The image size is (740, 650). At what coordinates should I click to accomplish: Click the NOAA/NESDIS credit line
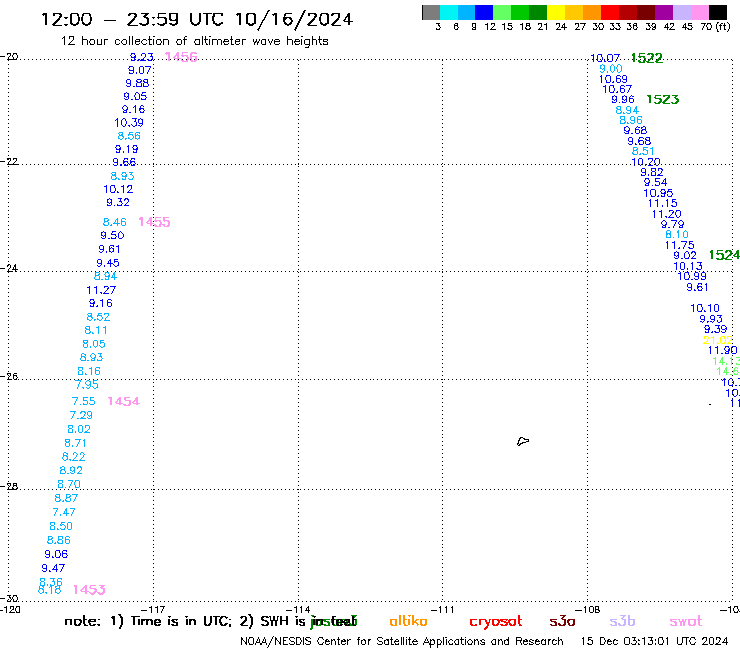tap(402, 641)
